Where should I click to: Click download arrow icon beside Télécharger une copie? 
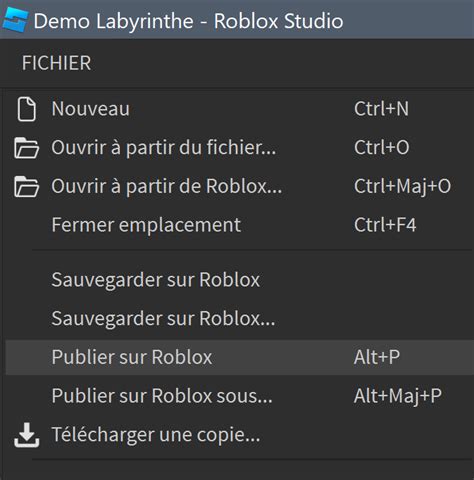[x=26, y=435]
